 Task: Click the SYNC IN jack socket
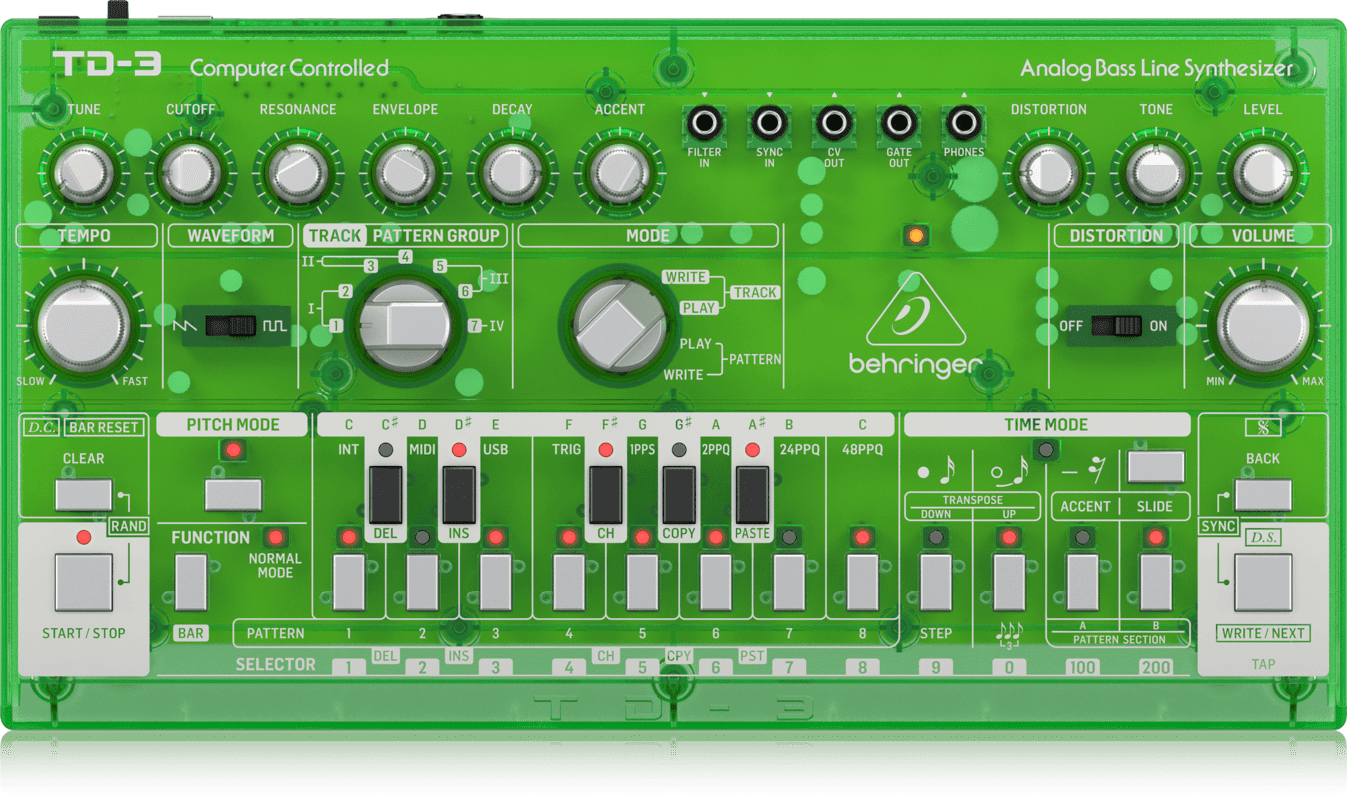pos(769,124)
